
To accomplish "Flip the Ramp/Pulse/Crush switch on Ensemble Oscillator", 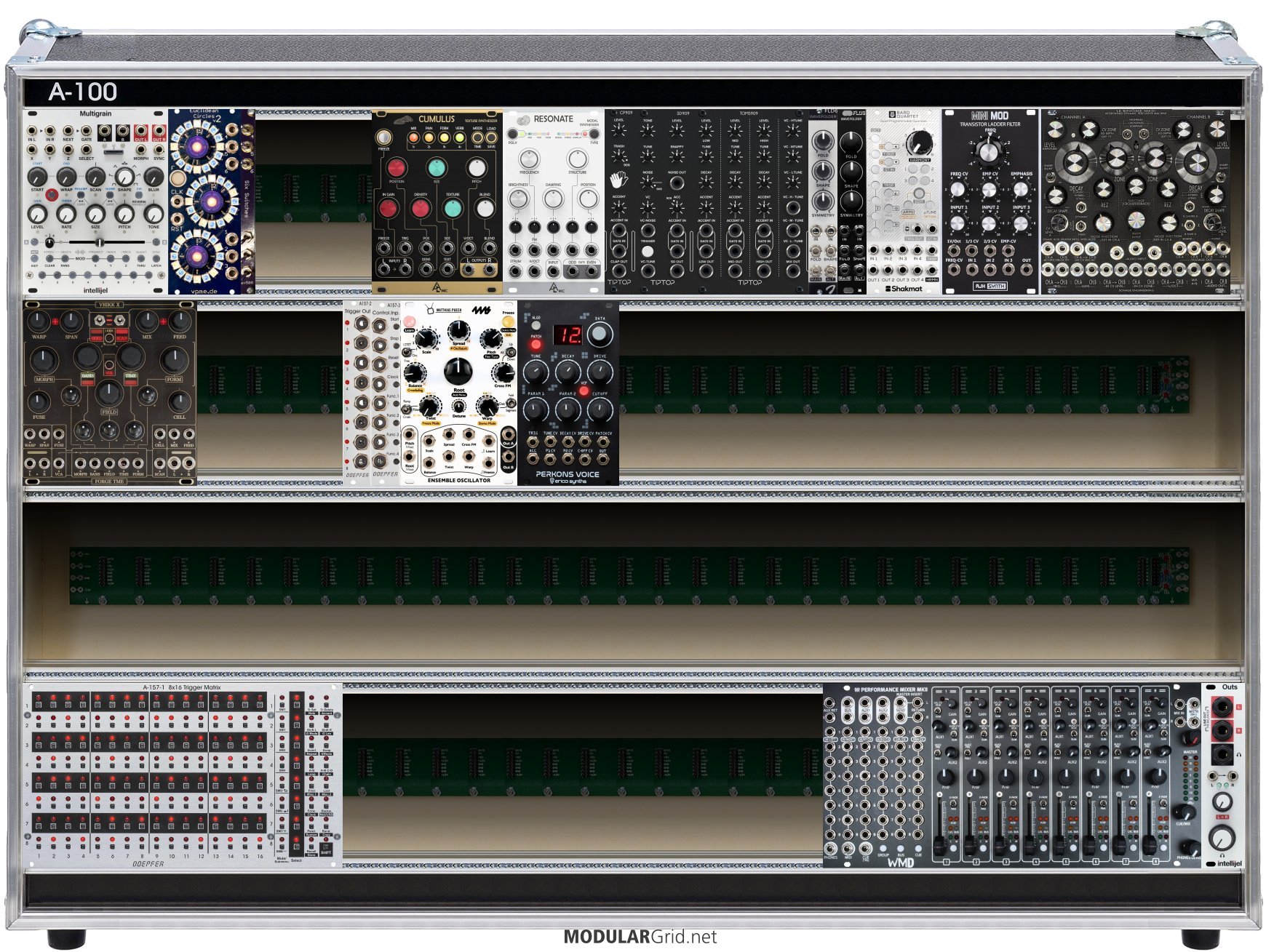I will tap(407, 409).
